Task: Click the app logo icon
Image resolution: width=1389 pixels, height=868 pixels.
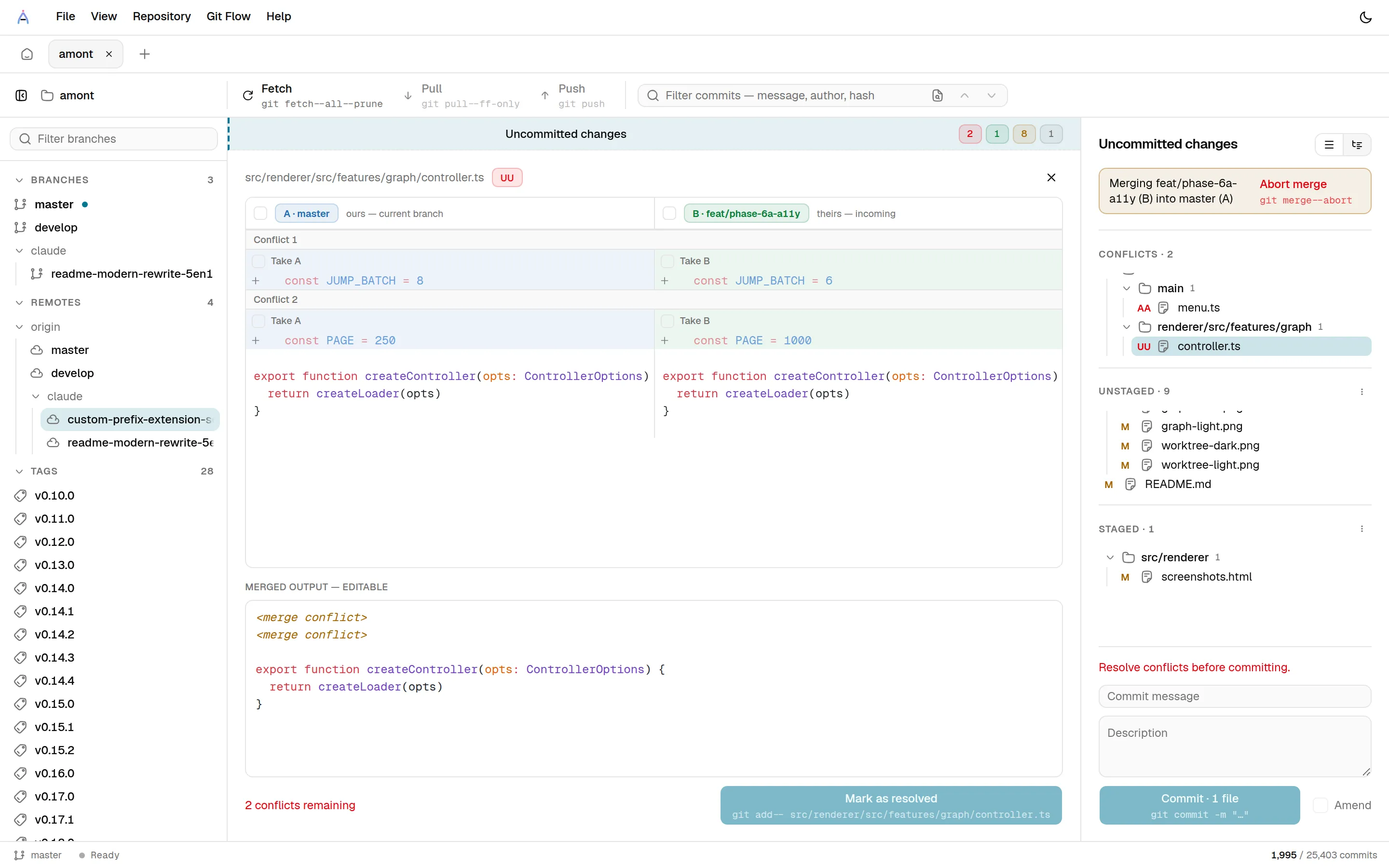Action: click(x=23, y=17)
